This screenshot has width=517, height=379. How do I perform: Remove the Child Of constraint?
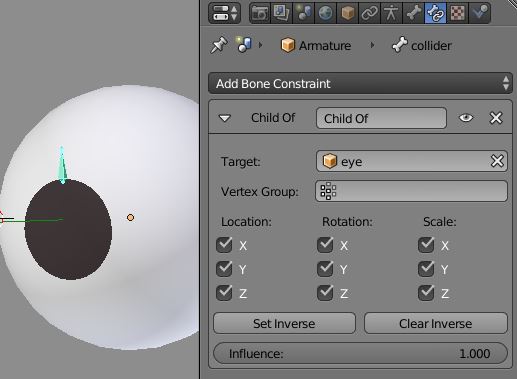pos(496,118)
